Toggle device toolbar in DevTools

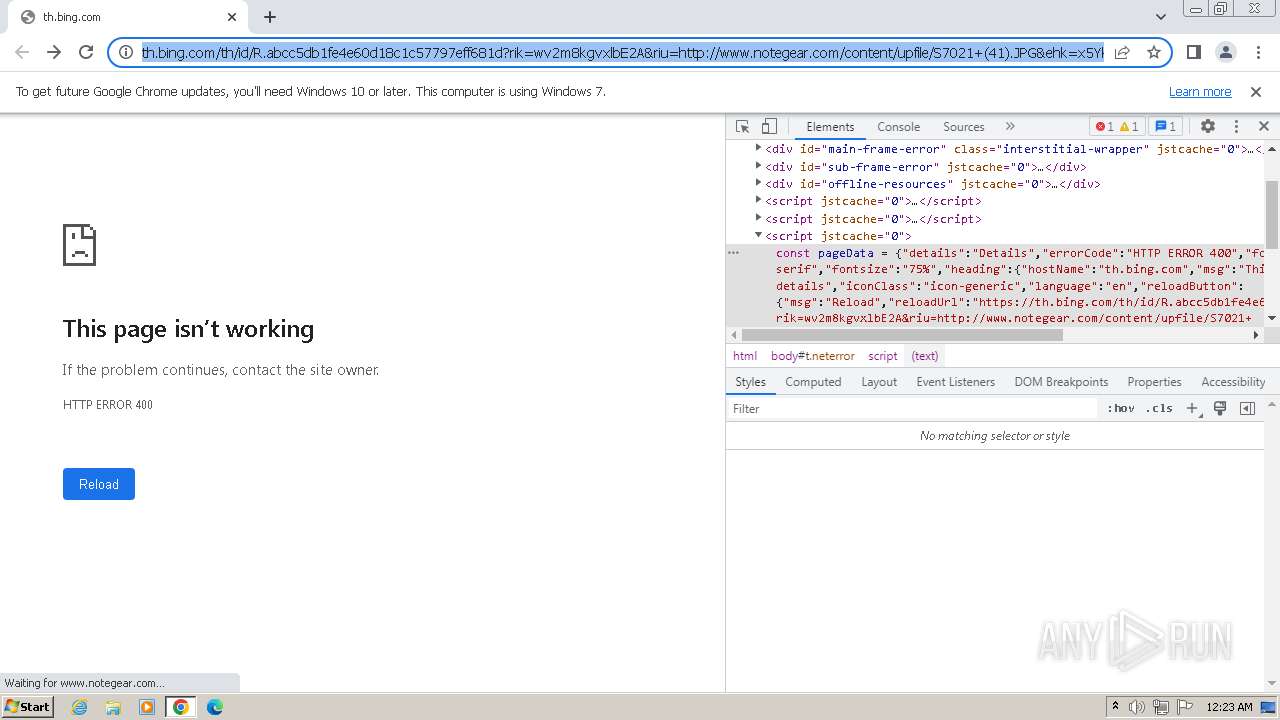(x=769, y=127)
